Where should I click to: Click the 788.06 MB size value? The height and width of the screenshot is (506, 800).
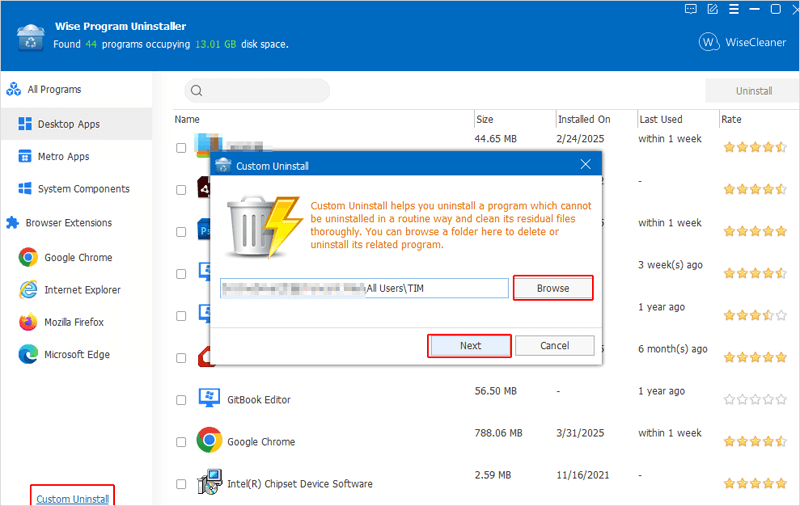point(498,433)
